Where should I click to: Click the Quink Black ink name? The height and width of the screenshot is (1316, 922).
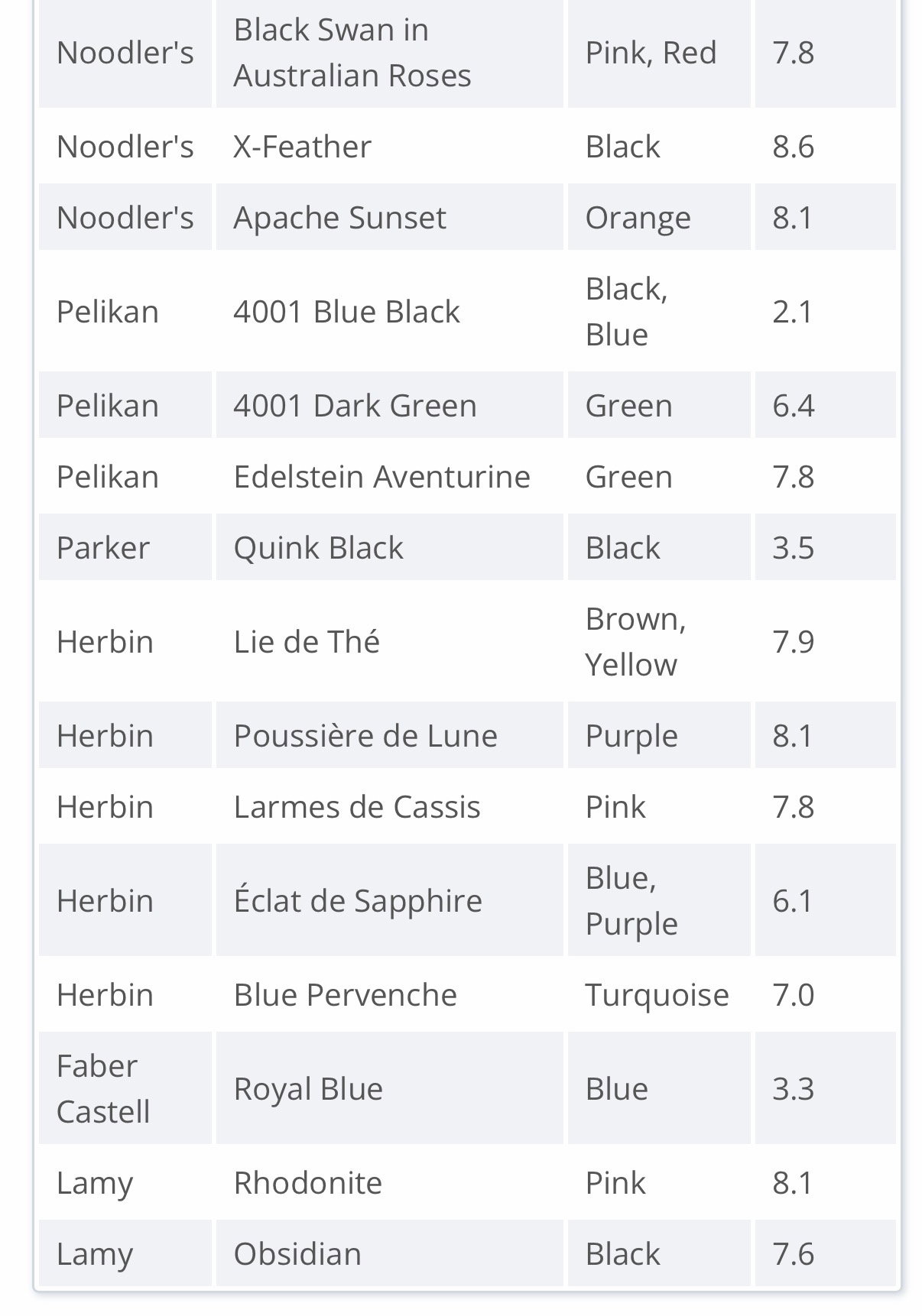(318, 548)
